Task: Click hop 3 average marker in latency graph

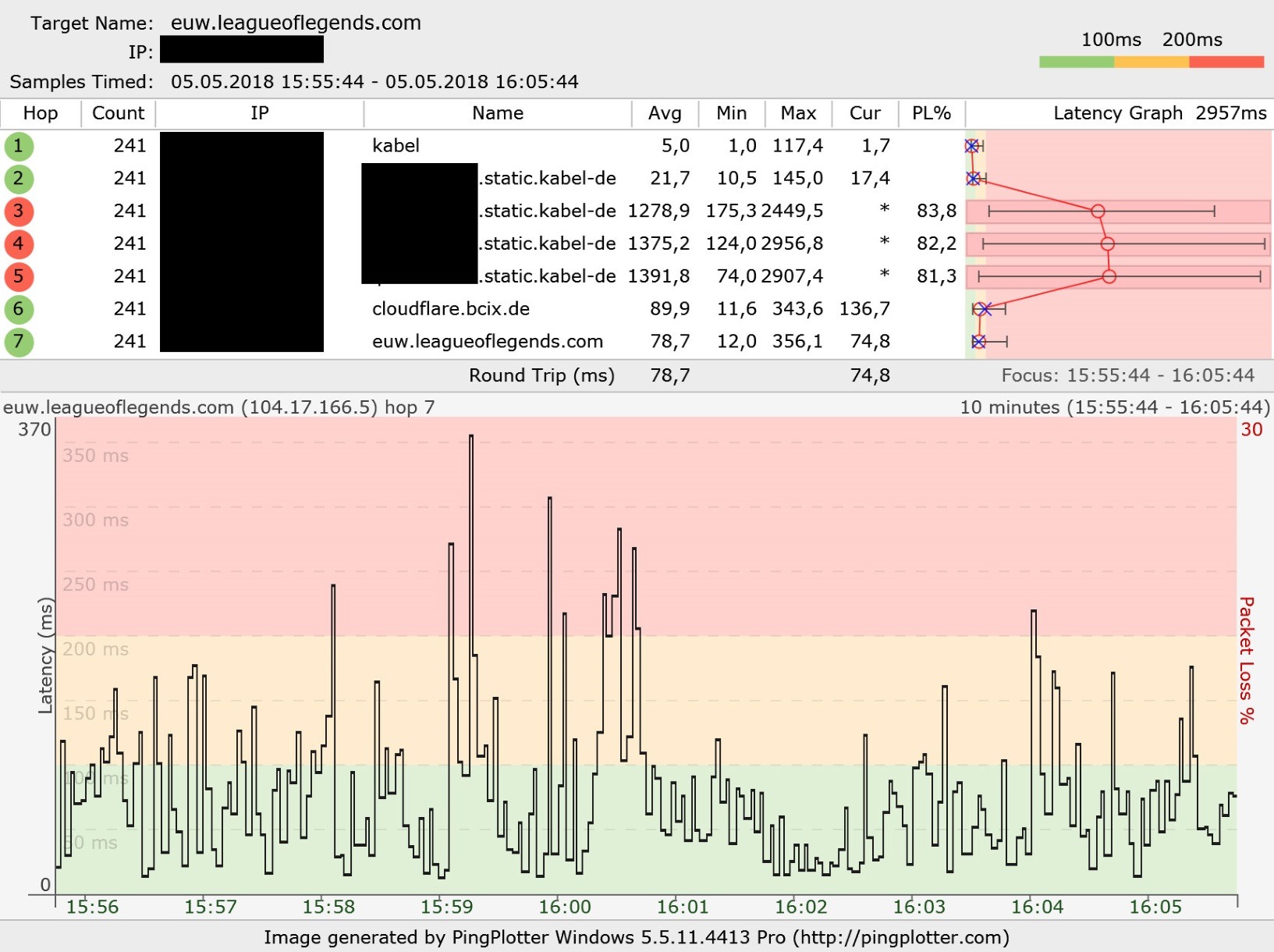Action: pyautogui.click(x=1098, y=211)
